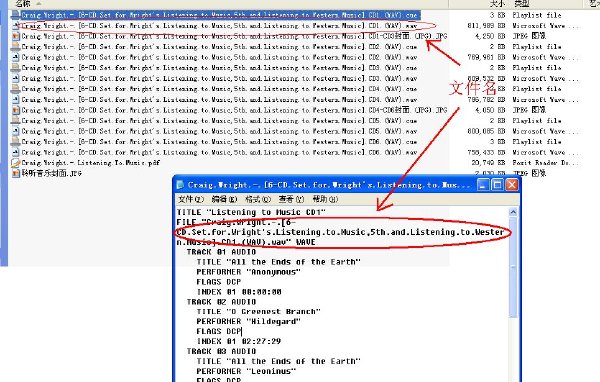Click the line "TRACK 01 AUDIO" in Notepad

221,252
